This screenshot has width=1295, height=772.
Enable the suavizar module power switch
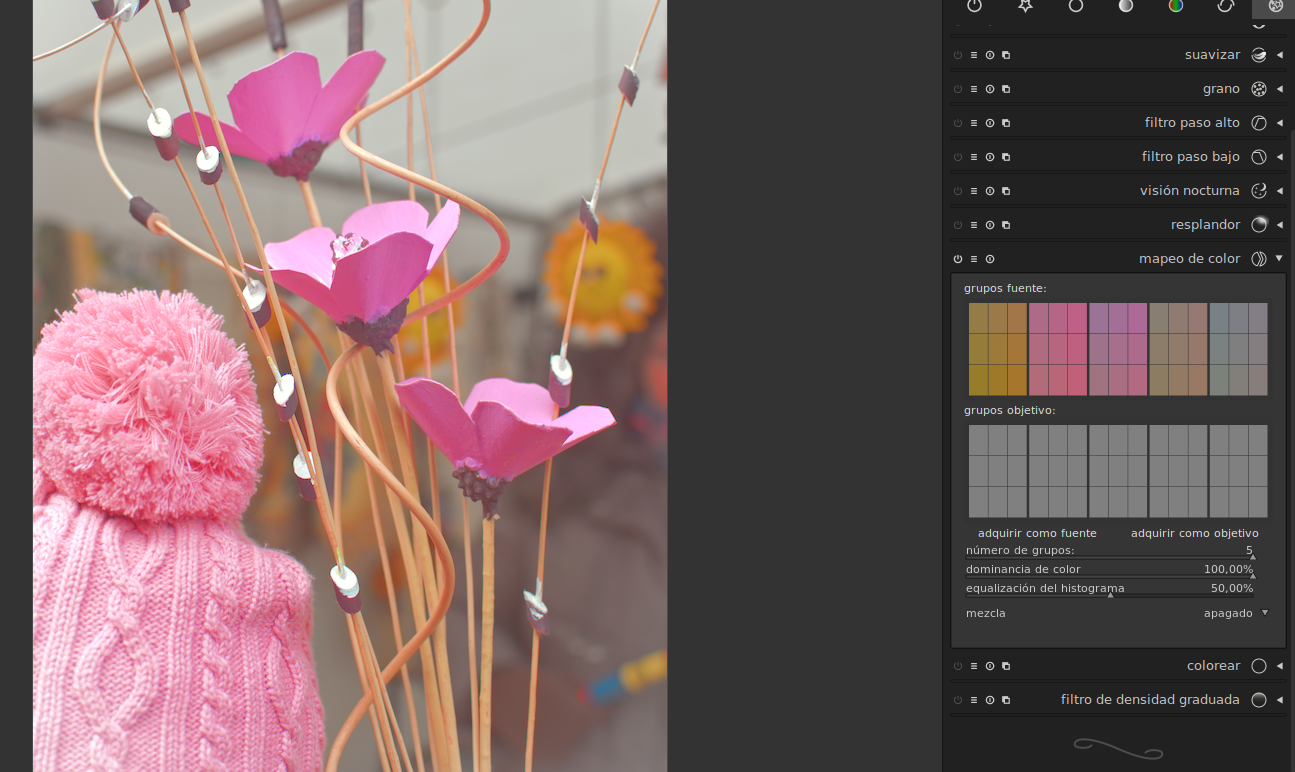958,55
